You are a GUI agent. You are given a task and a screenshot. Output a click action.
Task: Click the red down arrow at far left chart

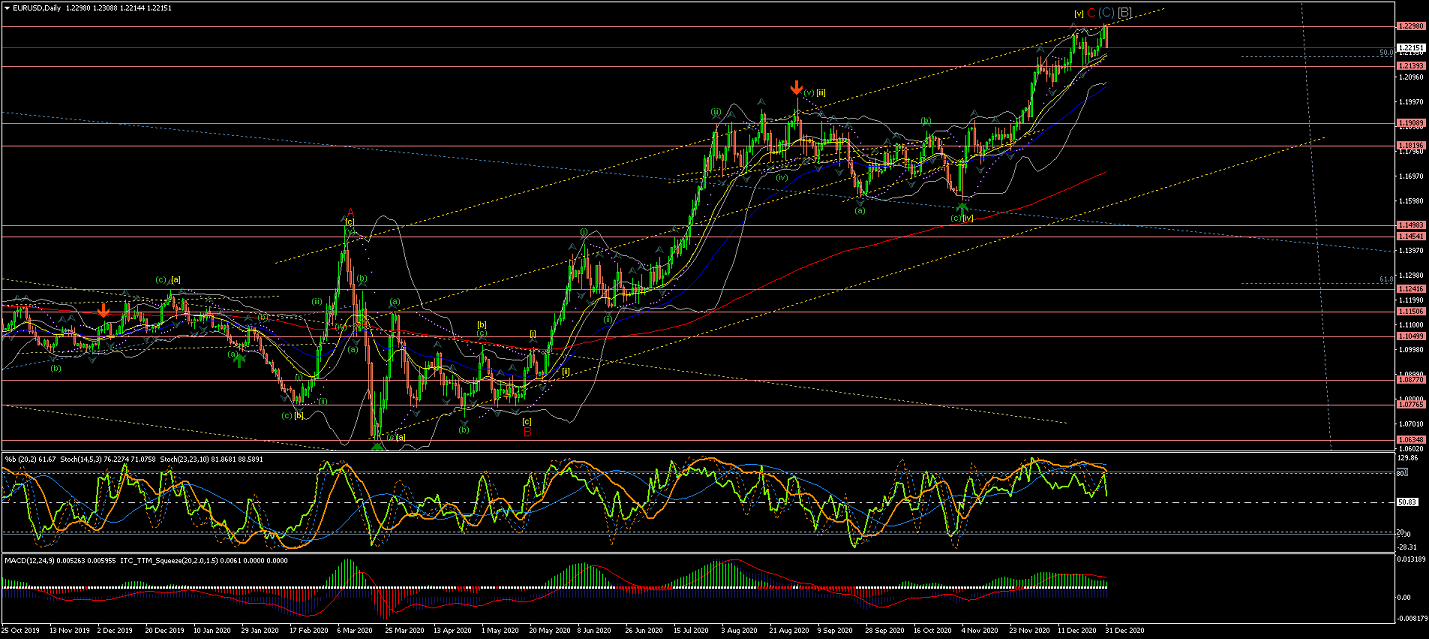[104, 312]
